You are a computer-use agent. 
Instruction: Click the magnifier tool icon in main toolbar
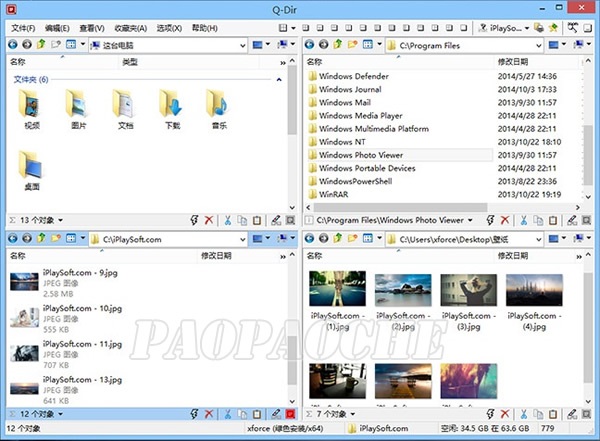[x=572, y=28]
